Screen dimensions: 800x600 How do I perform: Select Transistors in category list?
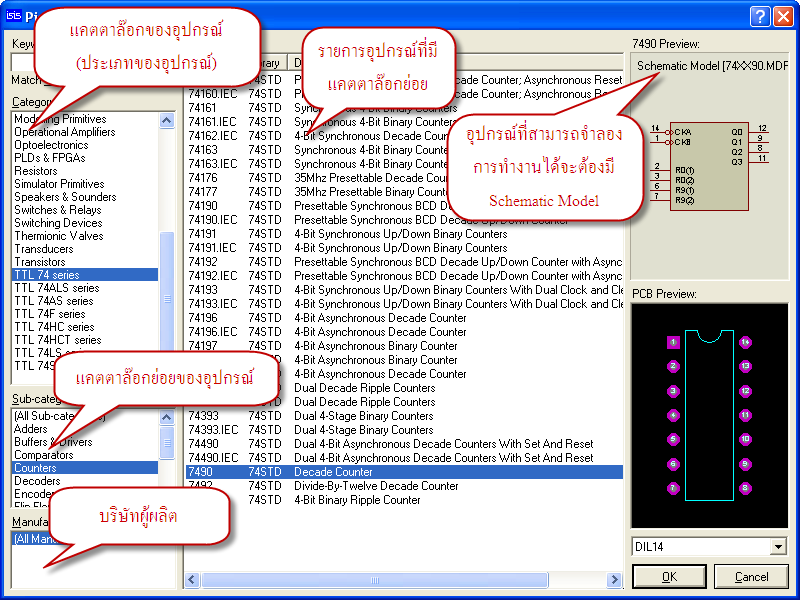pyautogui.click(x=42, y=262)
